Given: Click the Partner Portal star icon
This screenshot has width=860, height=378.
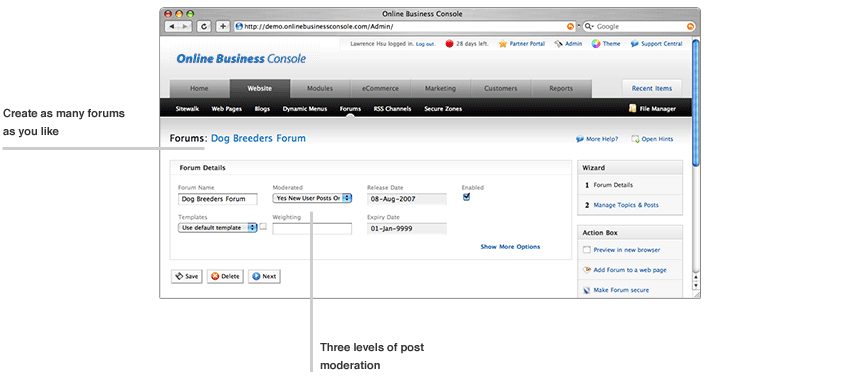Looking at the screenshot, I should click(x=502, y=44).
